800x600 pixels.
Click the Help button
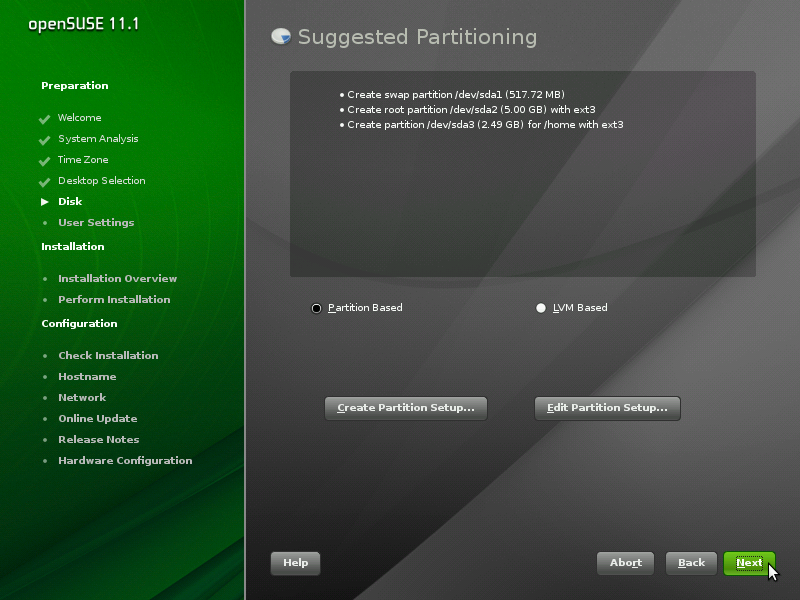tap(295, 563)
